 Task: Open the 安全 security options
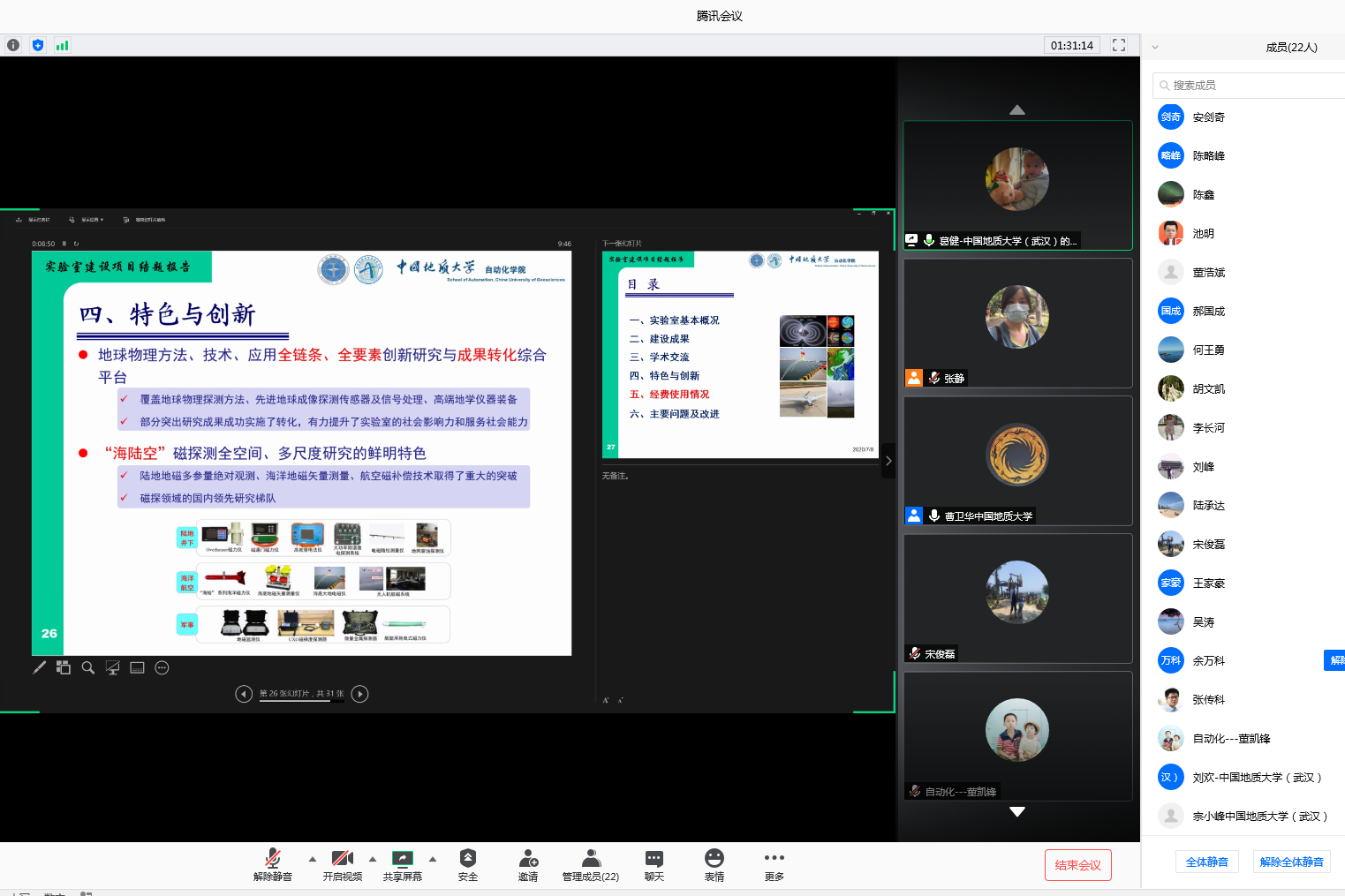tap(468, 864)
